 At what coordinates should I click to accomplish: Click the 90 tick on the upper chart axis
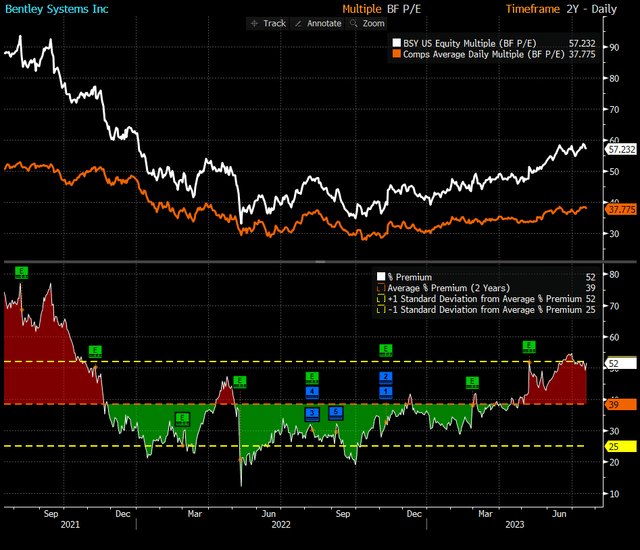tap(614, 47)
